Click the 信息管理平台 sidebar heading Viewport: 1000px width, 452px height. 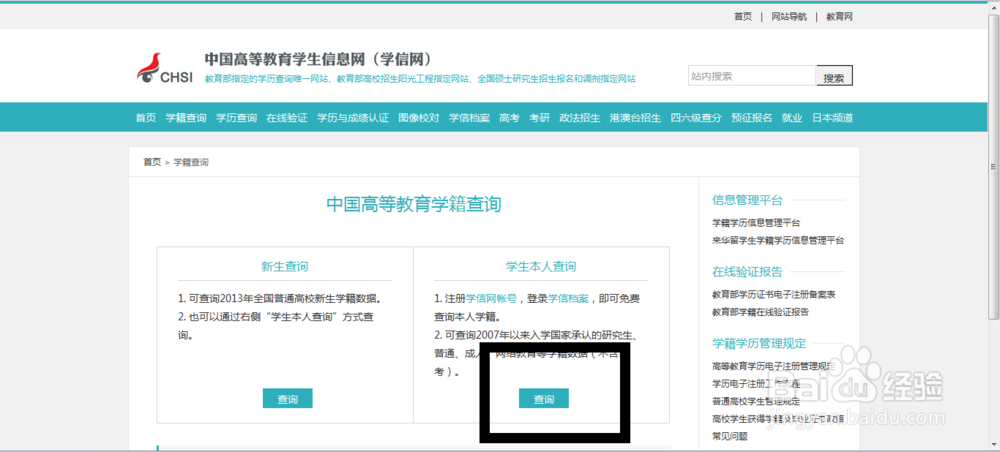coord(747,200)
